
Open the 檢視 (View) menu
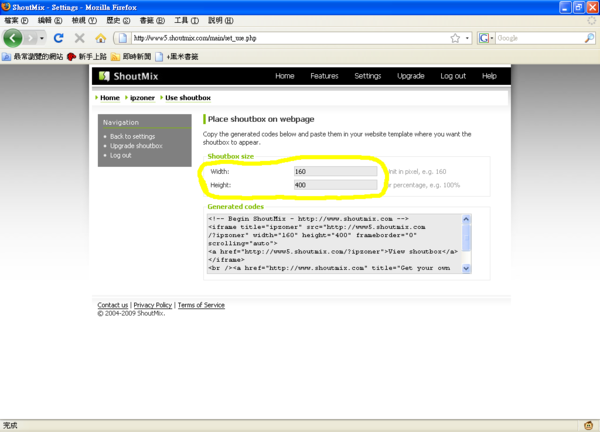(84, 20)
